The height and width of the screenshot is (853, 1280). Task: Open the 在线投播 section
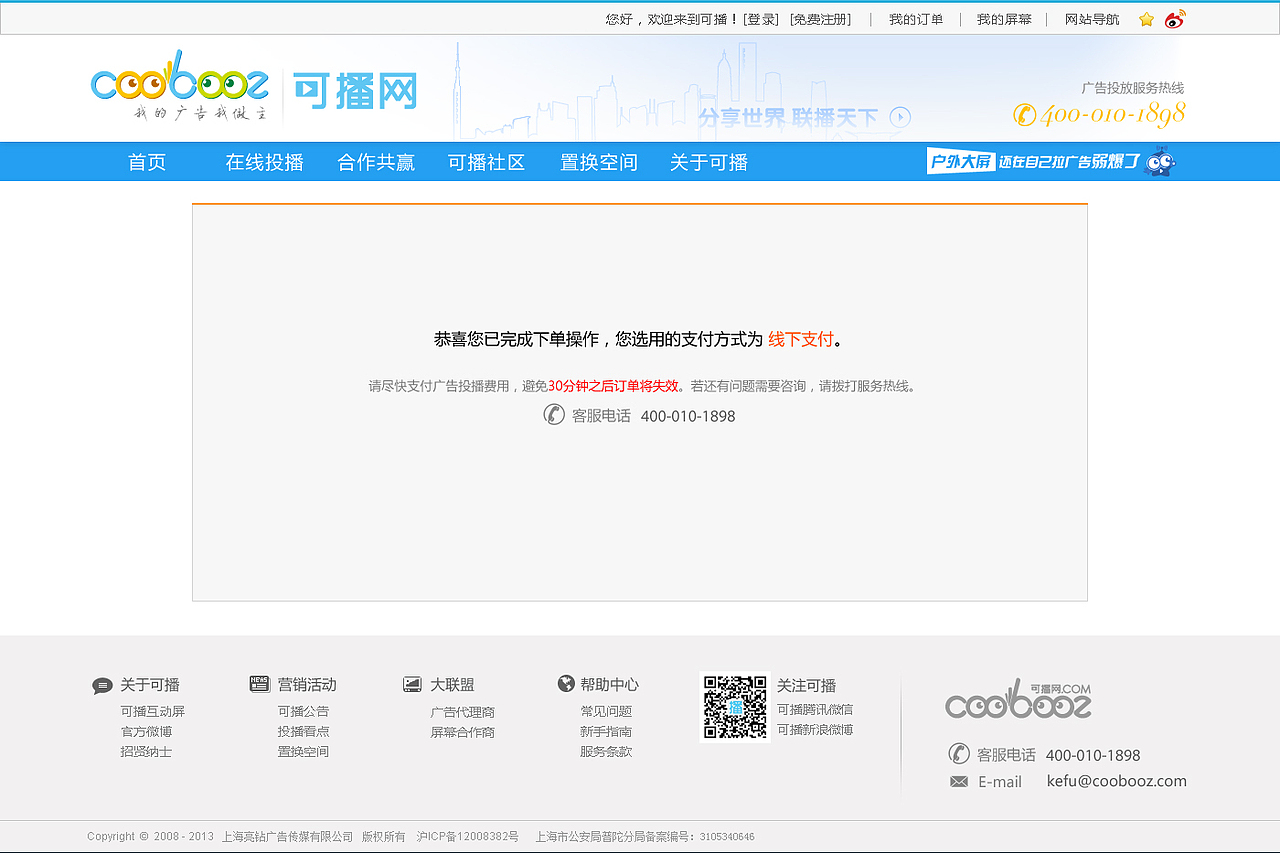pyautogui.click(x=265, y=162)
